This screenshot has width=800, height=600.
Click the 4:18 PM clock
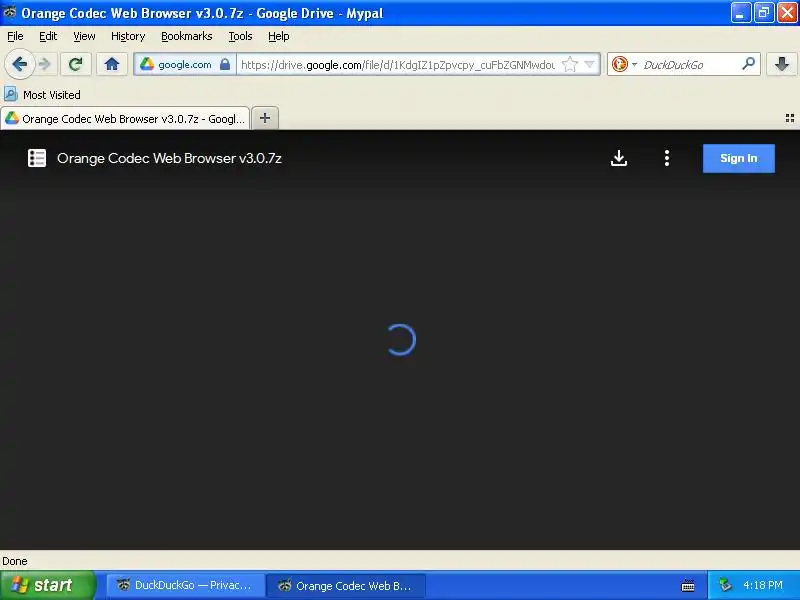tap(763, 585)
